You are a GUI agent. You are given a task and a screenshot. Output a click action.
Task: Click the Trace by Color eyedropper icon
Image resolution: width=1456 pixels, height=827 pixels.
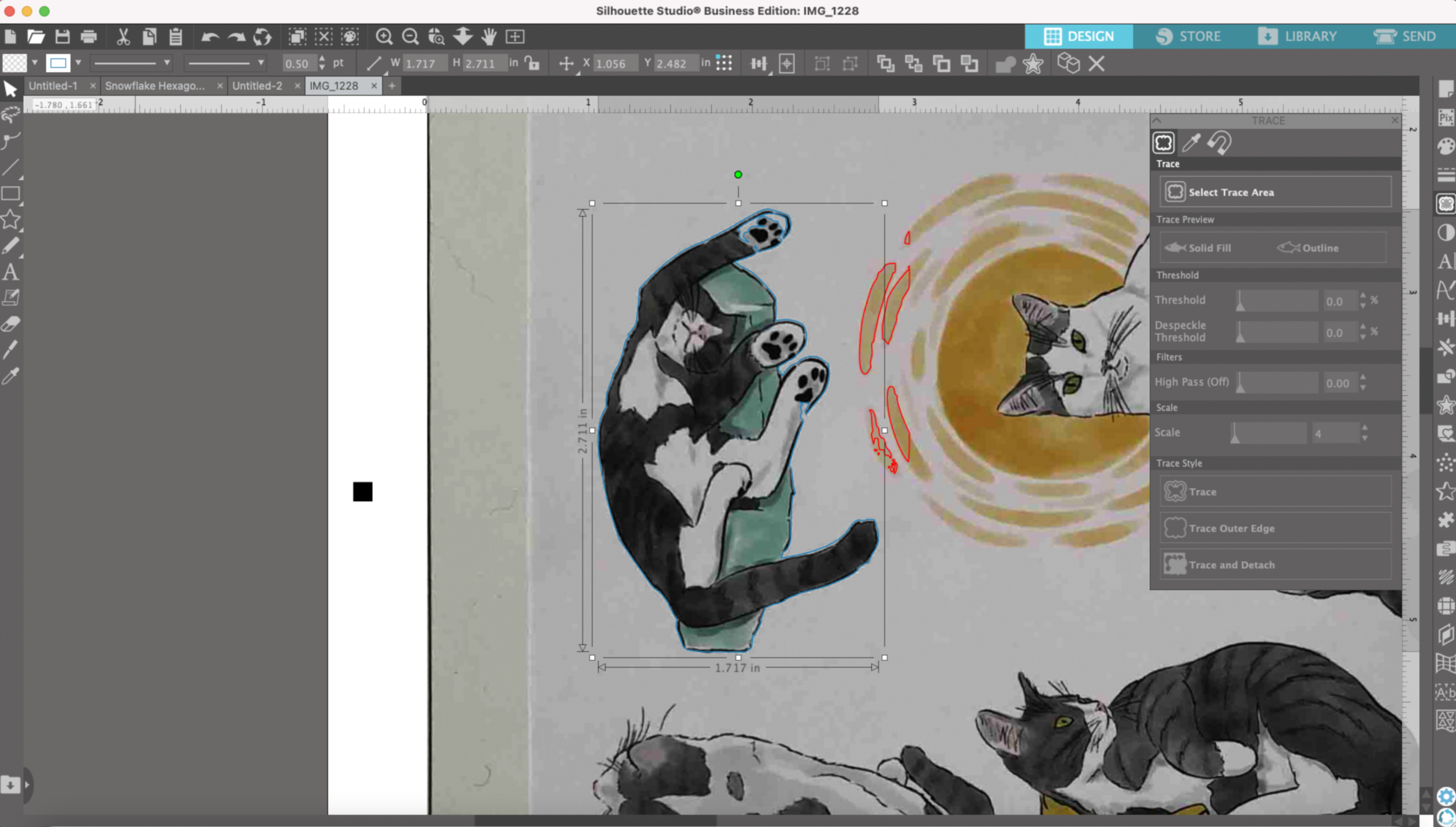1191,143
